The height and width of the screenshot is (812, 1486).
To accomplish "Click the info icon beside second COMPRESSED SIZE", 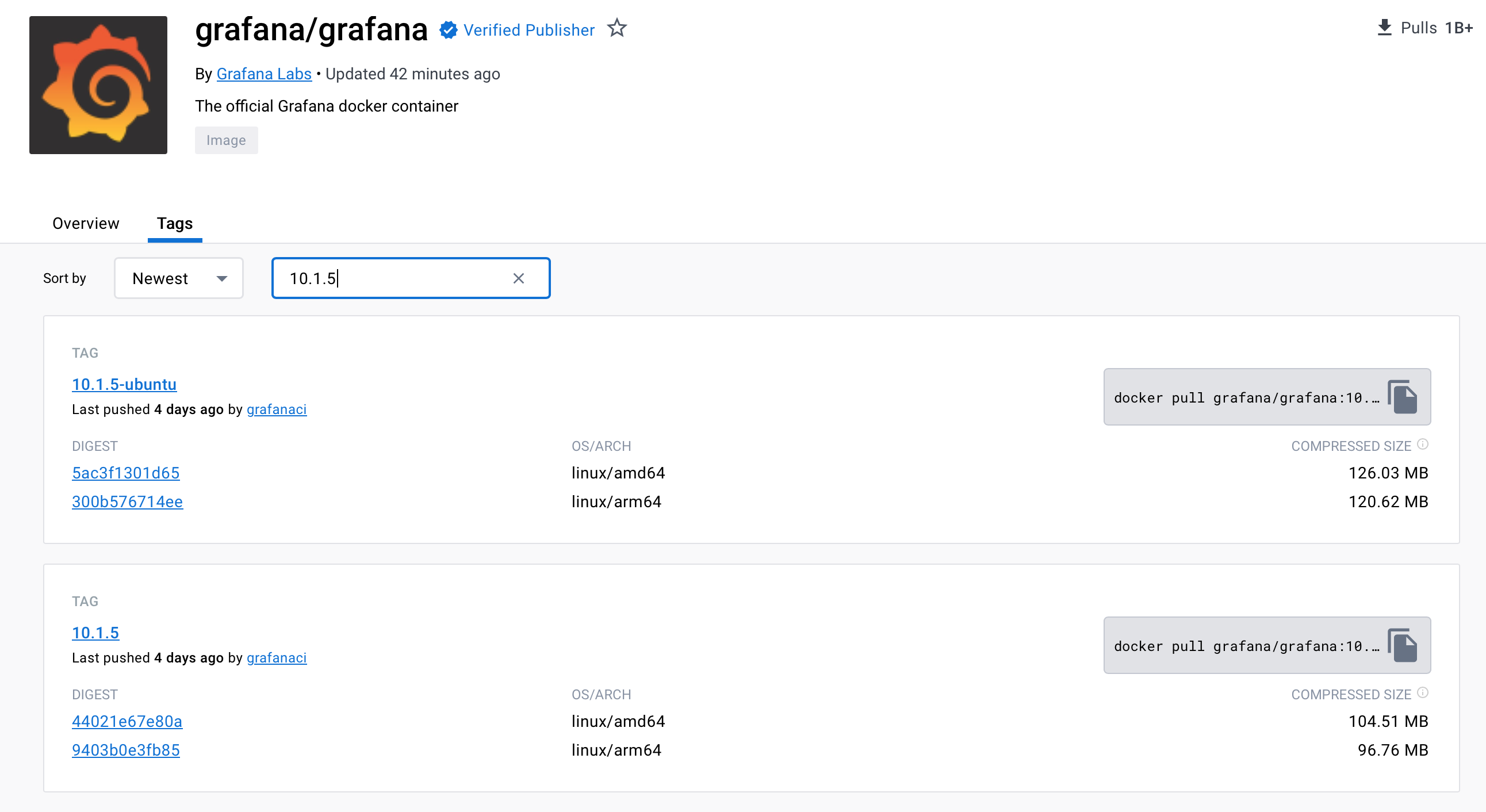I will 1423,692.
